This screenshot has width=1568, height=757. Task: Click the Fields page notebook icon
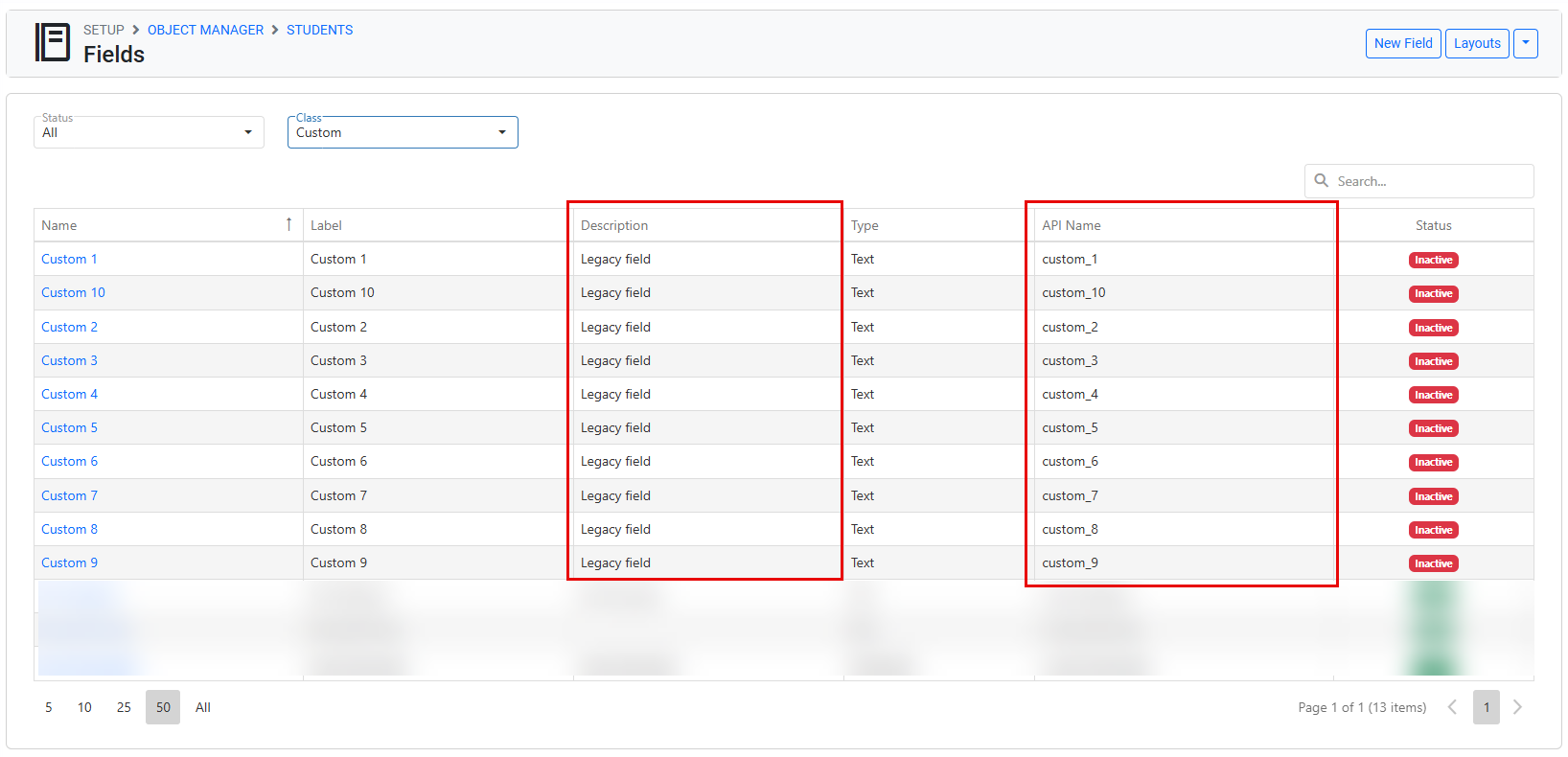[52, 43]
